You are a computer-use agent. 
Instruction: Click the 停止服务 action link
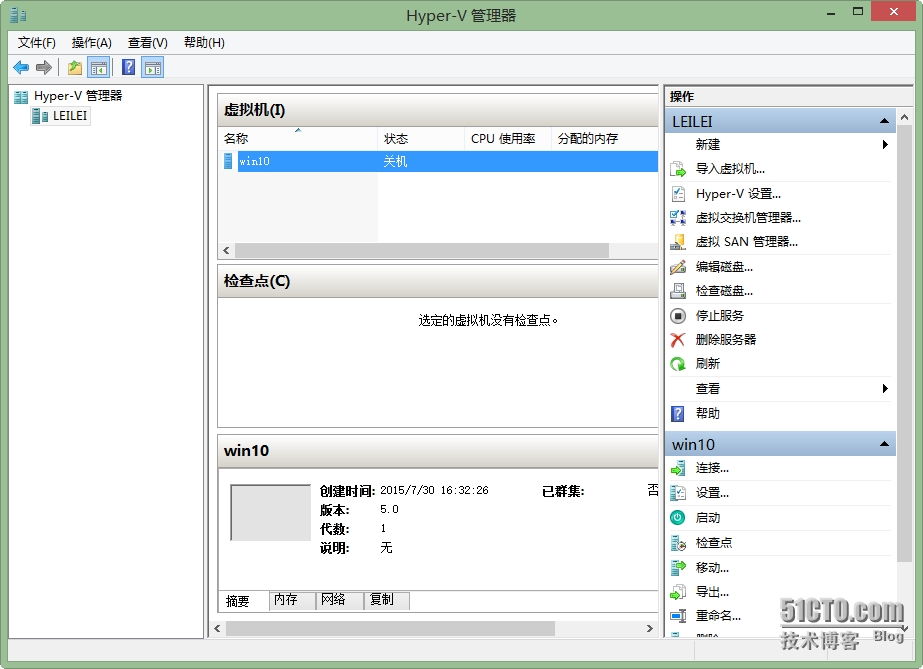(719, 316)
